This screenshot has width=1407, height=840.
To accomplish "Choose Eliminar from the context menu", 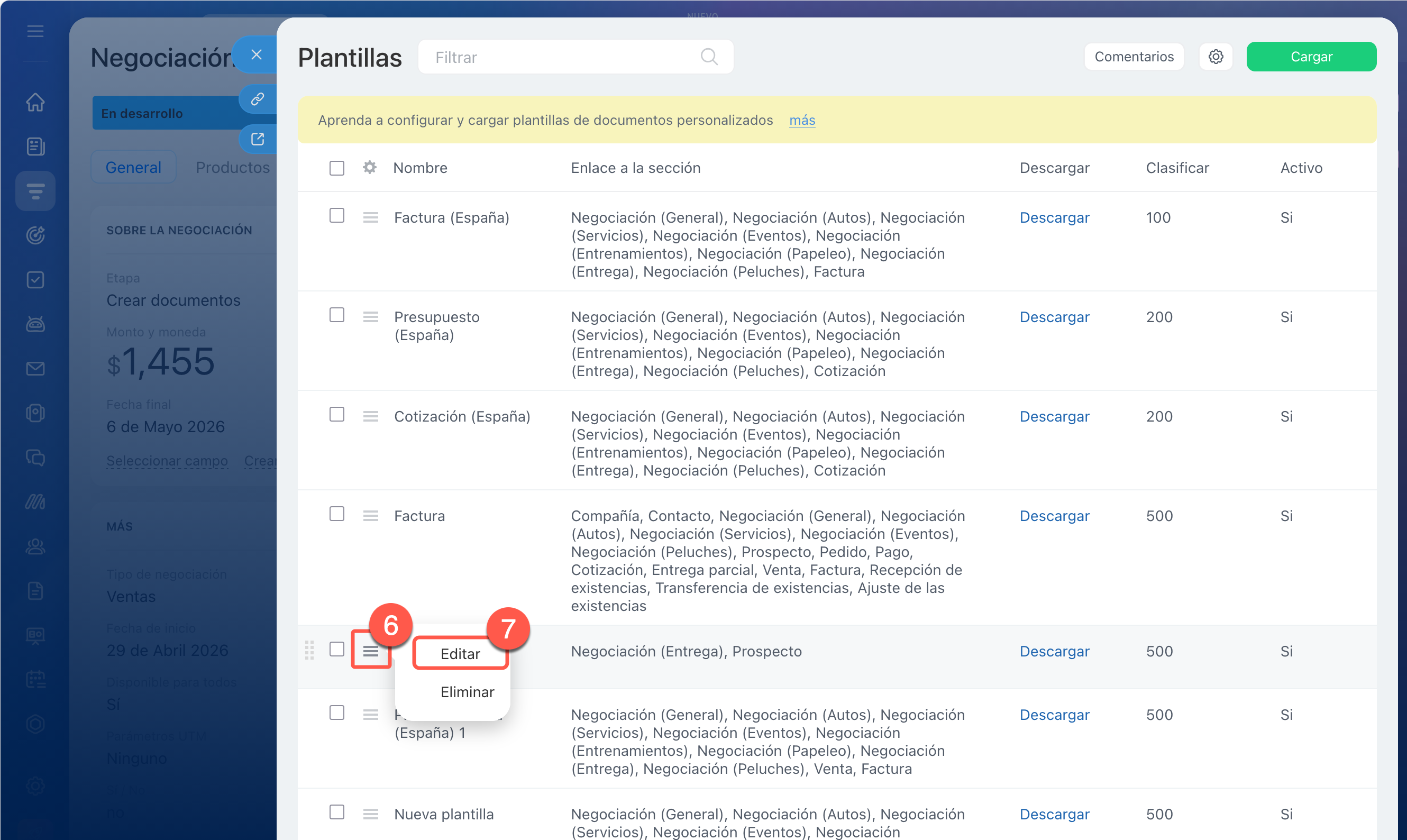I will point(467,692).
